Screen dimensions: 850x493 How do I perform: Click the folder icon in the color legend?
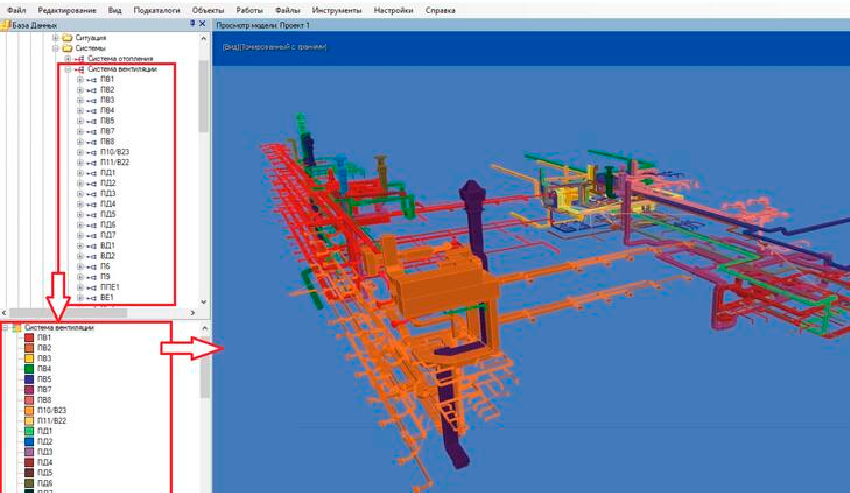coord(17,328)
